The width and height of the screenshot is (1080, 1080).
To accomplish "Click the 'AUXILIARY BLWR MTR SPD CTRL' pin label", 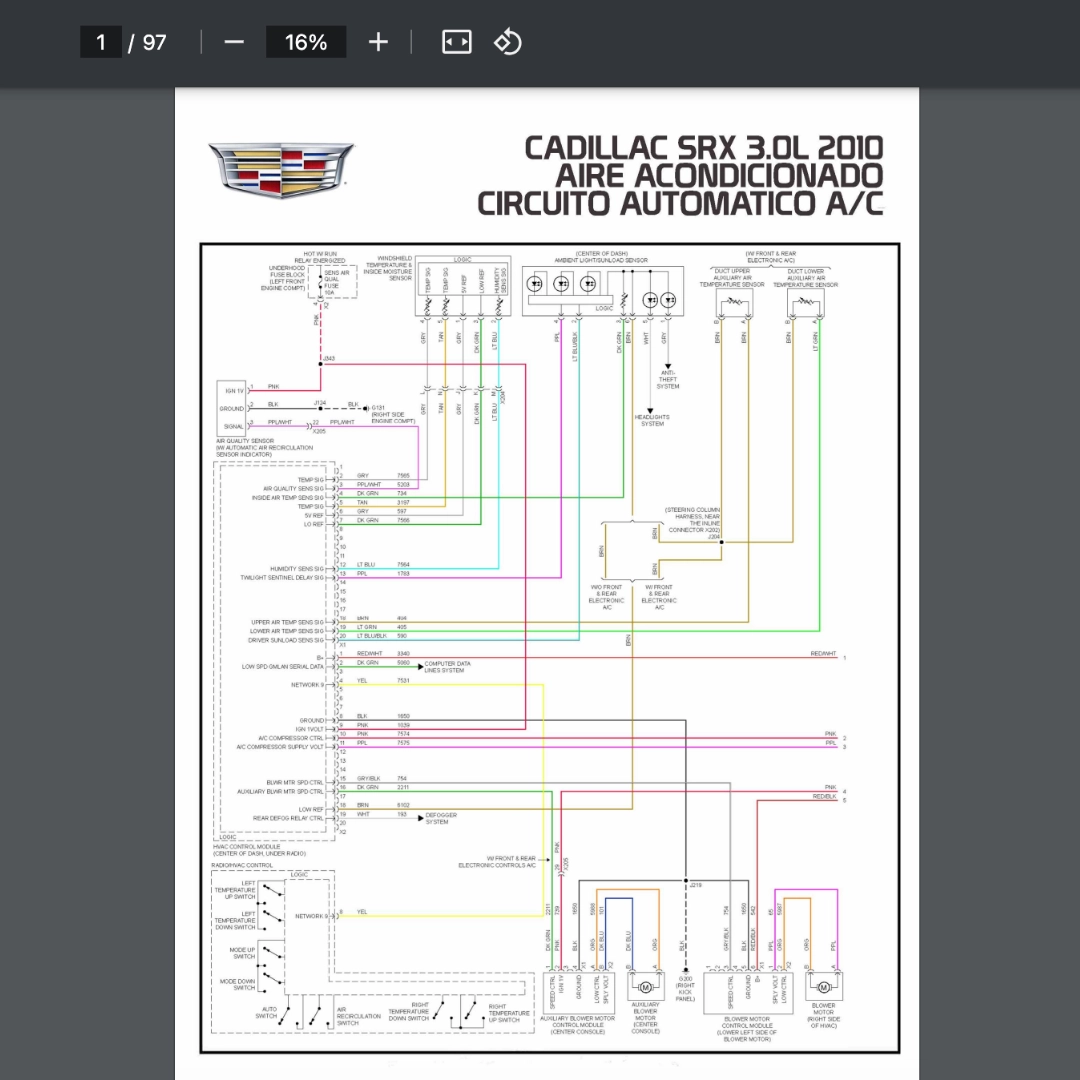I will click(280, 791).
